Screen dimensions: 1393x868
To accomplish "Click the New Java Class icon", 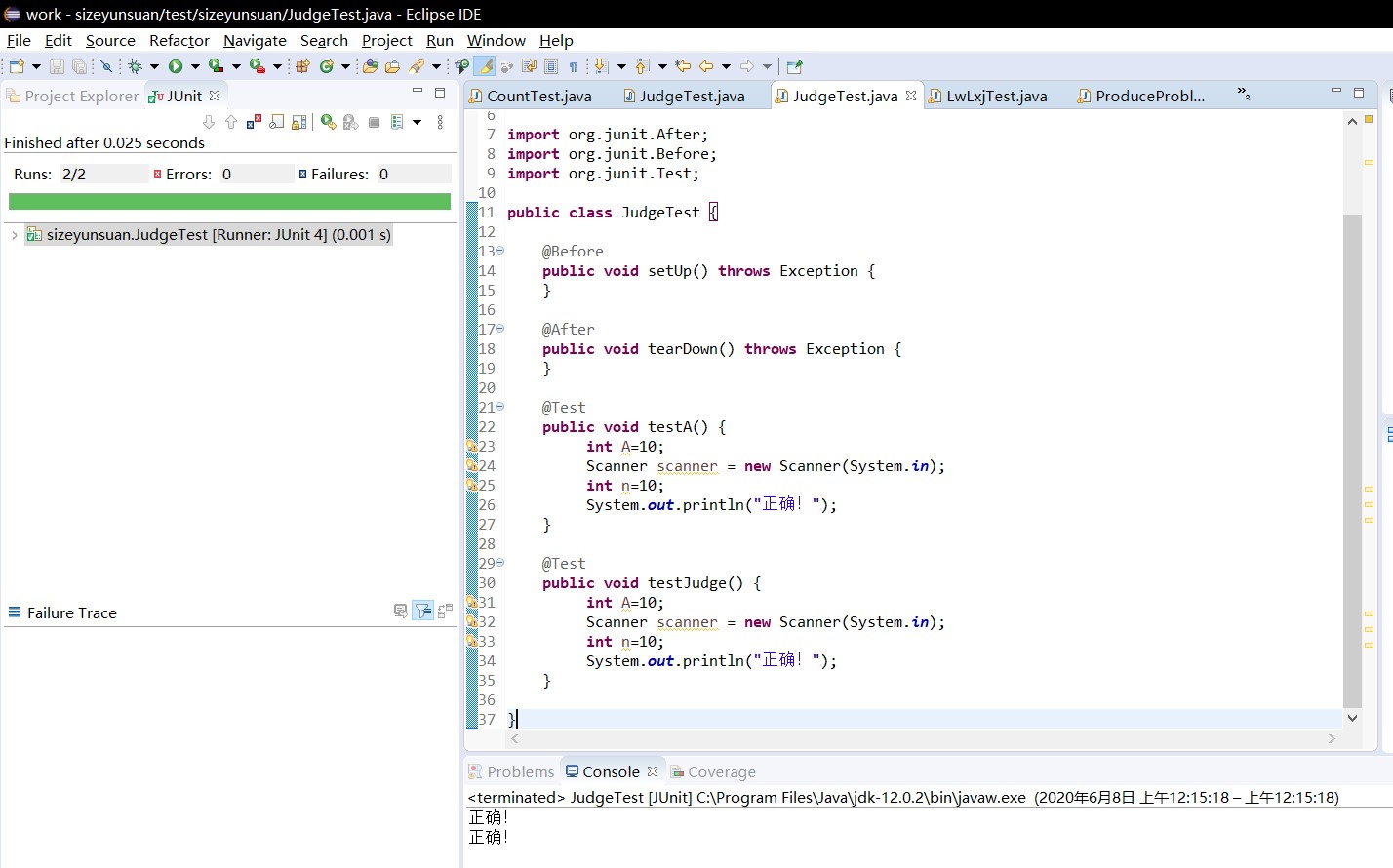I will coord(327,66).
